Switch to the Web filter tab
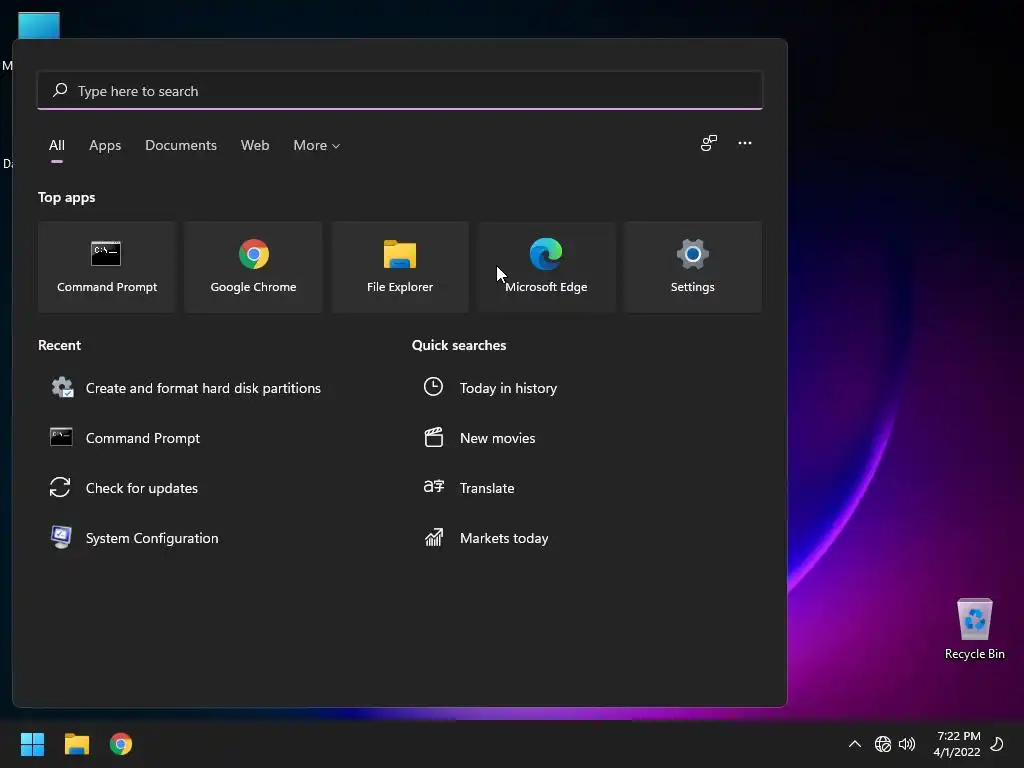Viewport: 1024px width, 768px height. 255,145
